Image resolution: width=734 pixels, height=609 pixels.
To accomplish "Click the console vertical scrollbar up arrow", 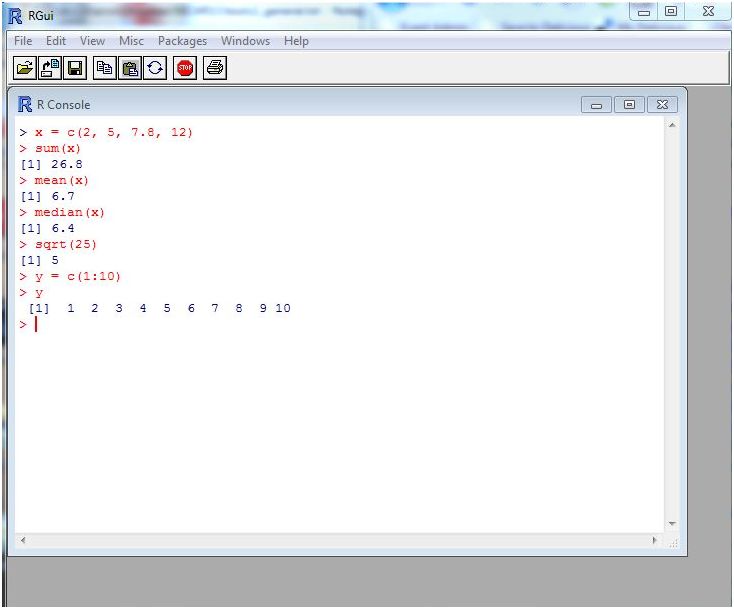I will coord(672,125).
